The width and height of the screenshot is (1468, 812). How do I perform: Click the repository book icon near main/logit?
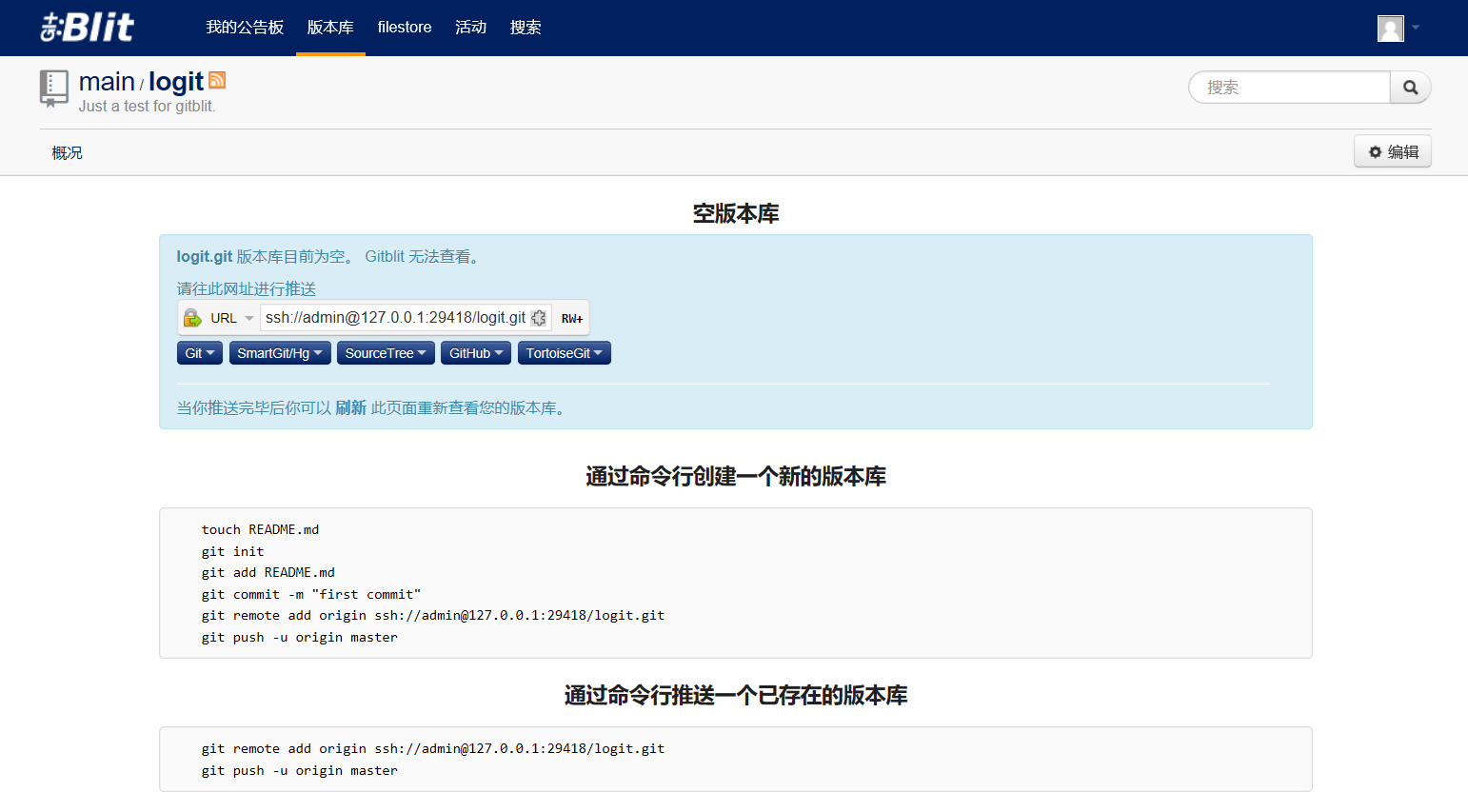[x=54, y=89]
